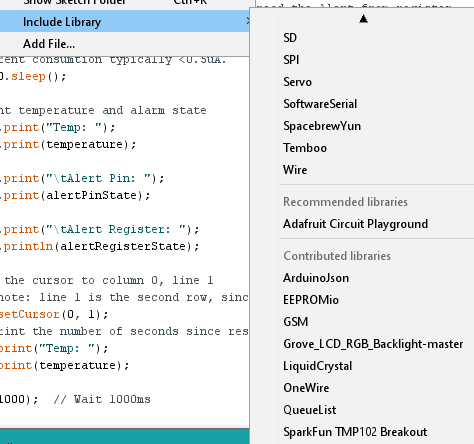This screenshot has width=474, height=444.
Task: Include SparkFun TMP102 Breakout library
Action: click(x=362, y=432)
